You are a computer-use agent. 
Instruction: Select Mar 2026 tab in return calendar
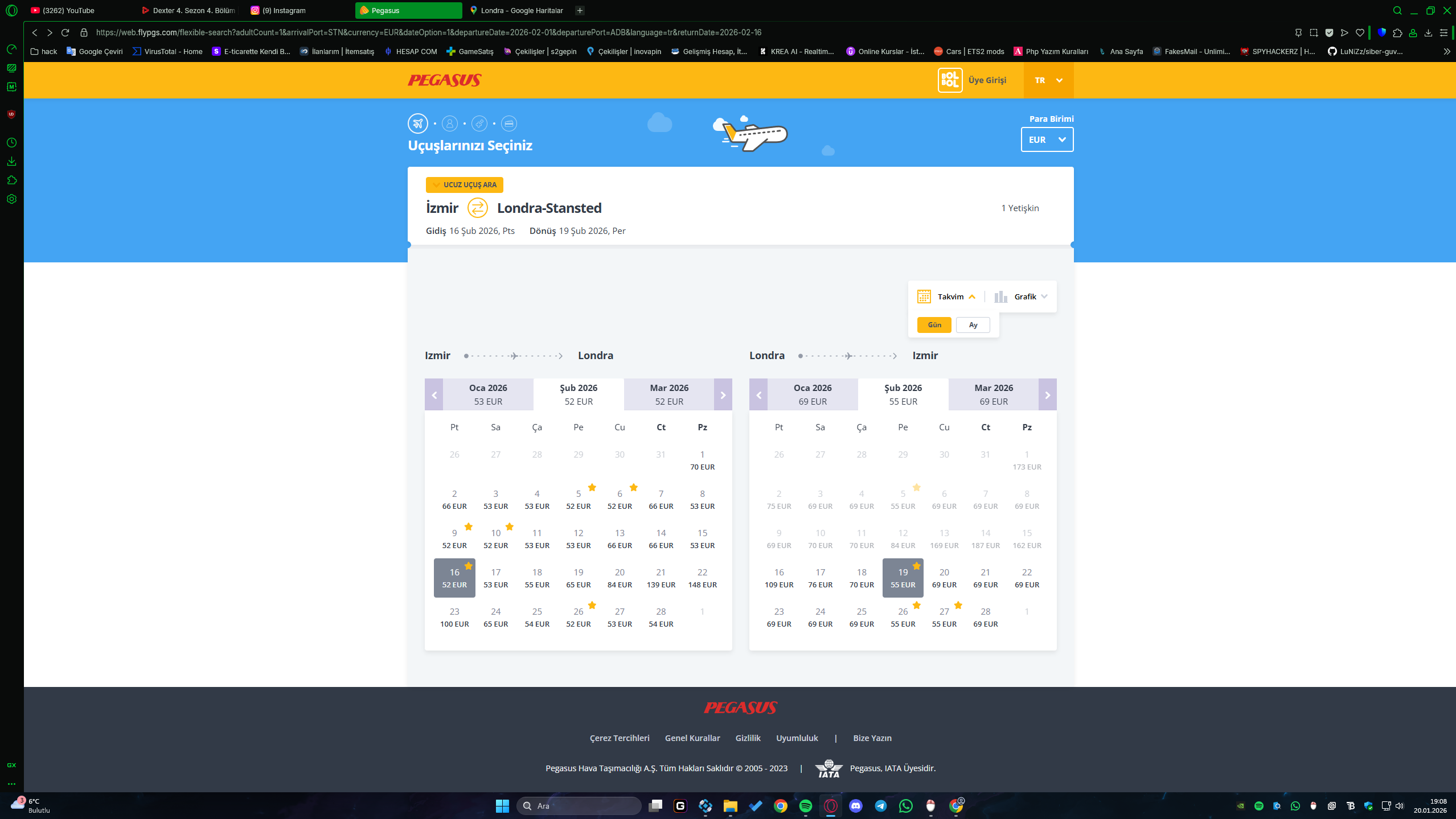[994, 394]
